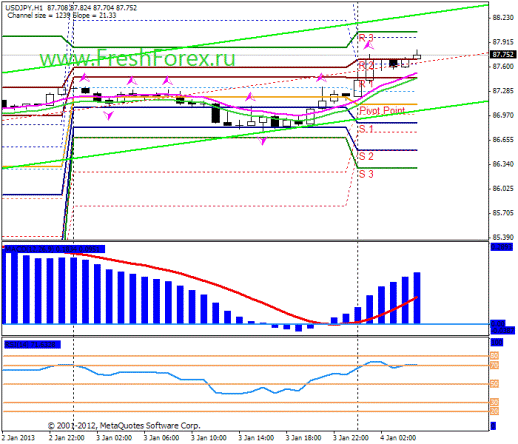
Task: Select the R 1 resistance label
Action: [366, 84]
